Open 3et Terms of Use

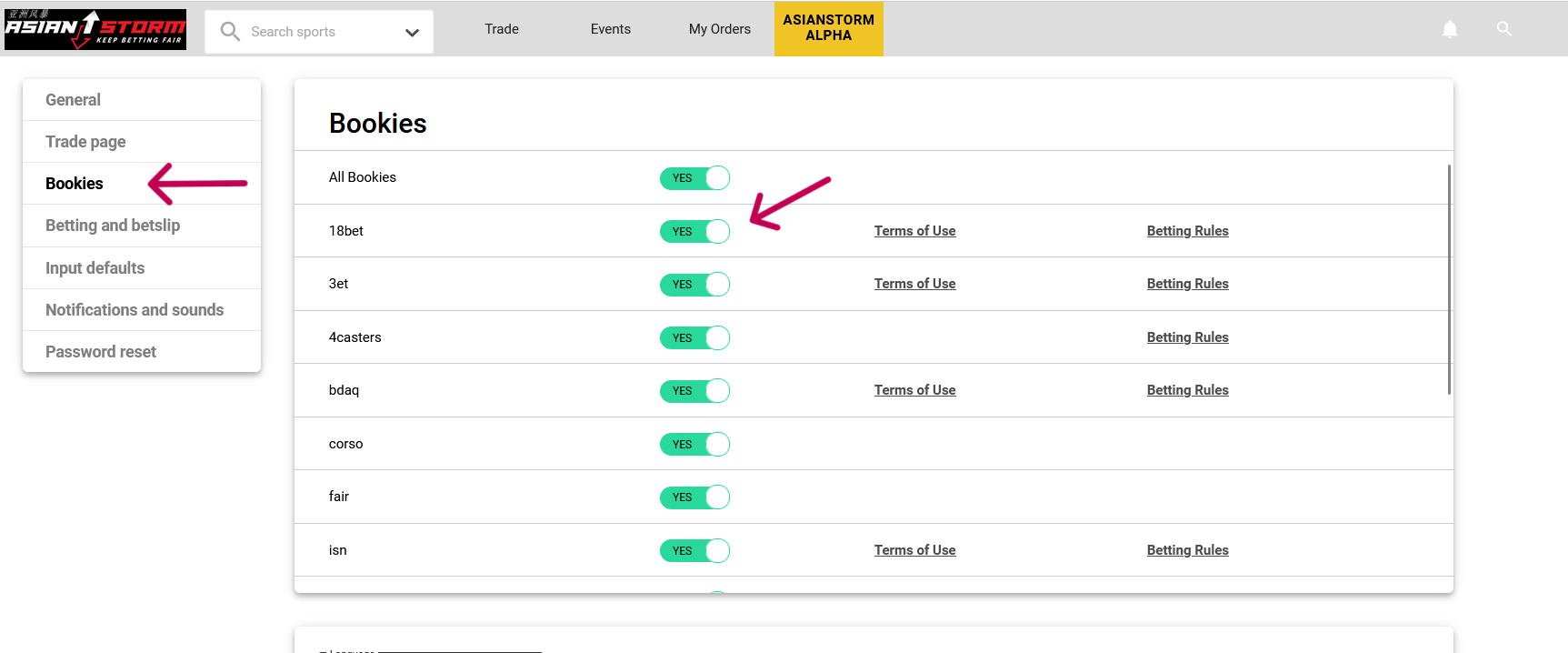914,284
